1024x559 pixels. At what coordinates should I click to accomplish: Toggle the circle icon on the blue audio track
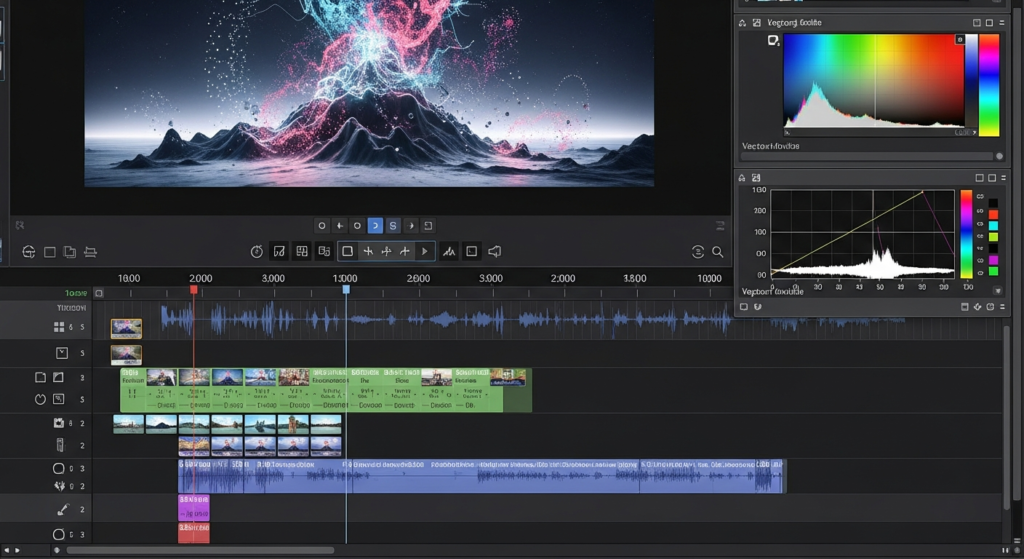coord(58,468)
